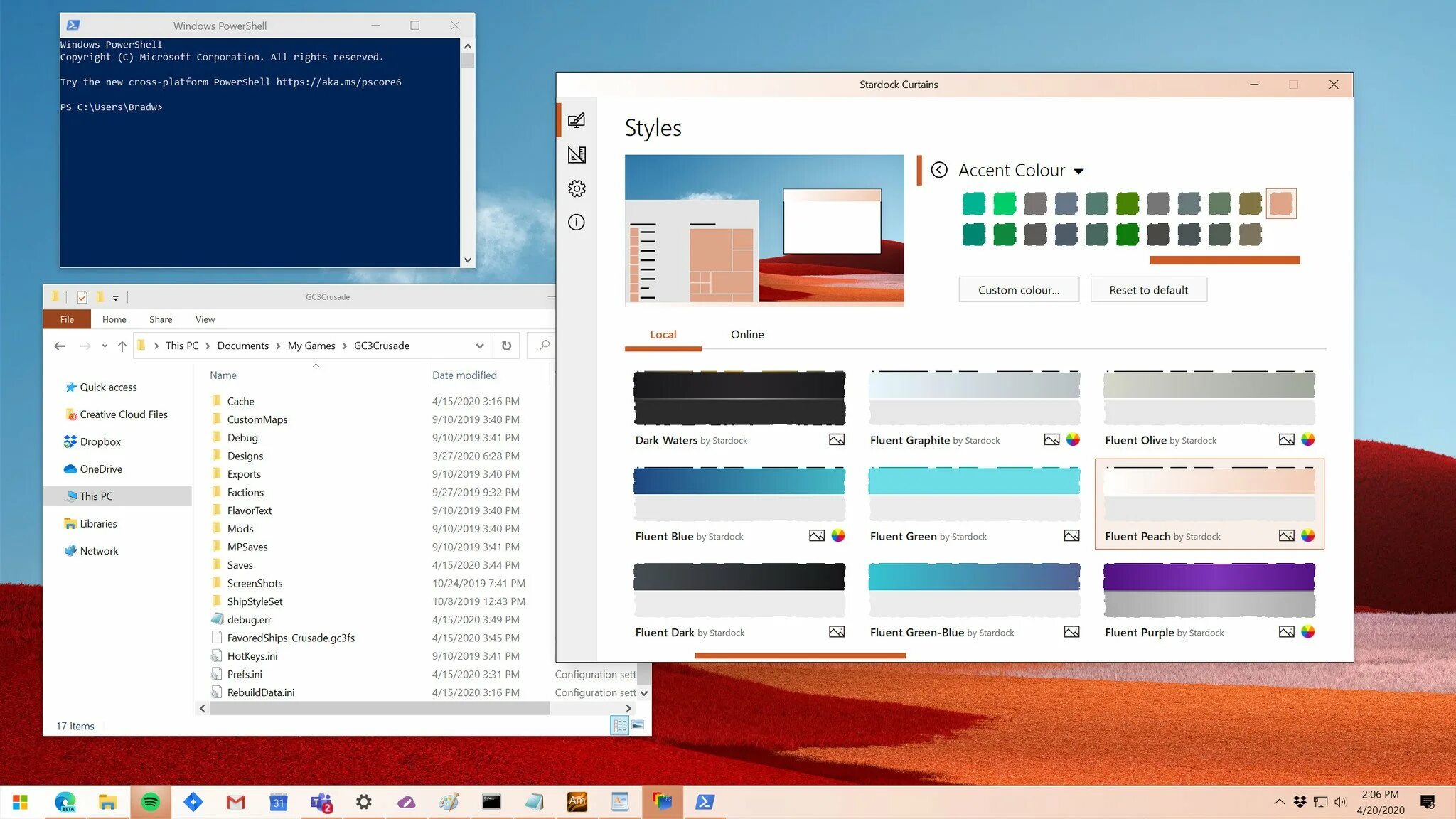This screenshot has height=819, width=1456.
Task: Expand the Accent Colour dropdown
Action: (x=1078, y=170)
